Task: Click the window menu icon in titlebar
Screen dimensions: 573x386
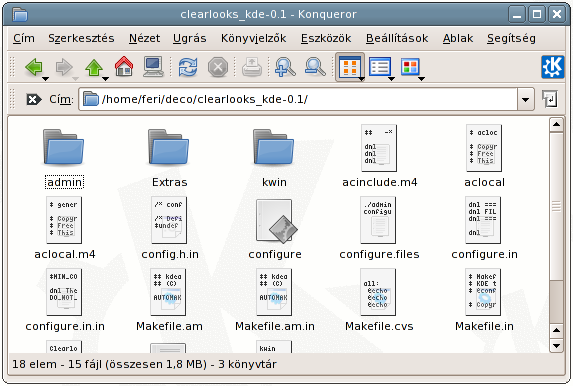Action: [20, 14]
